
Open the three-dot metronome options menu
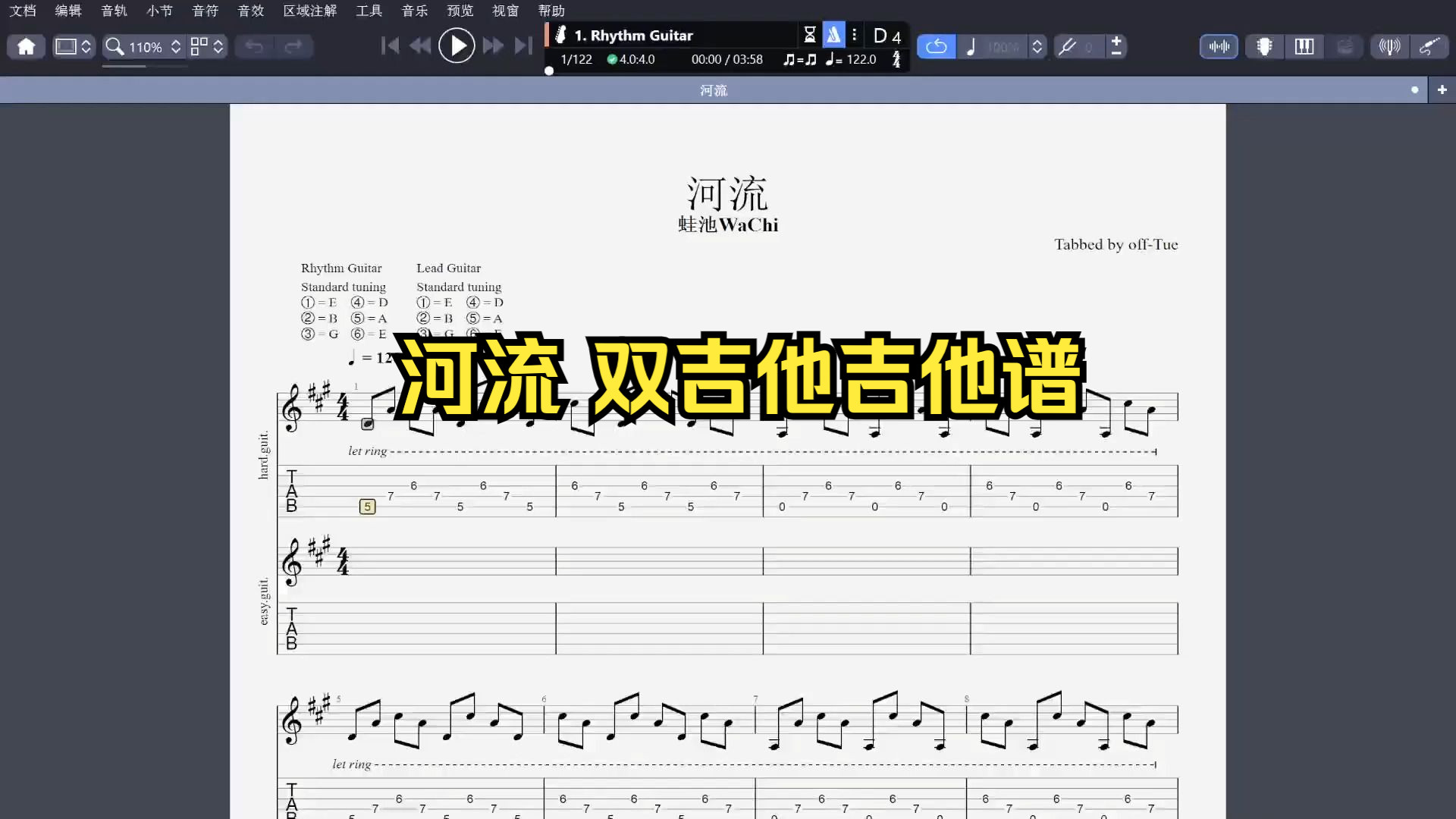click(855, 35)
